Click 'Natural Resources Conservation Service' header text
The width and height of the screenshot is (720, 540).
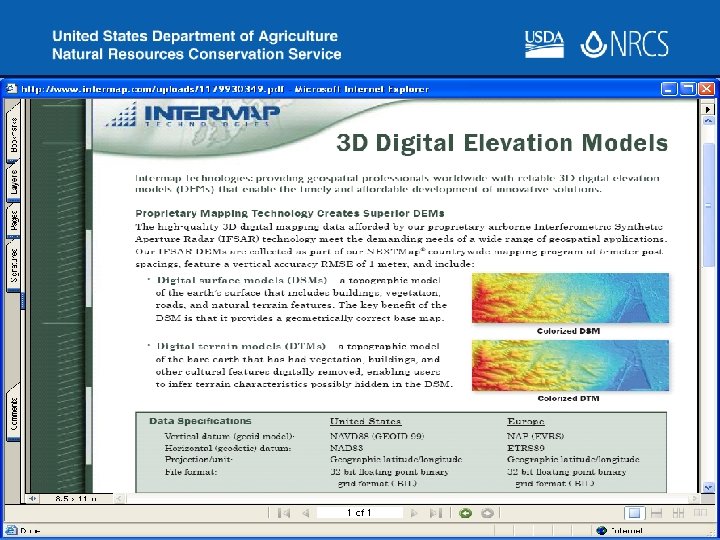coord(197,54)
